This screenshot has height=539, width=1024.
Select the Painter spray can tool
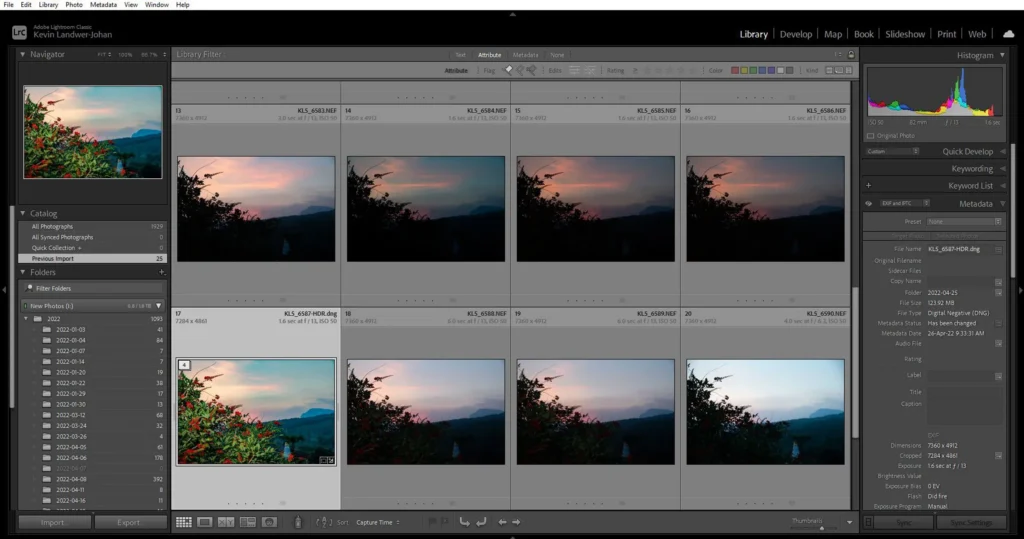pos(298,522)
